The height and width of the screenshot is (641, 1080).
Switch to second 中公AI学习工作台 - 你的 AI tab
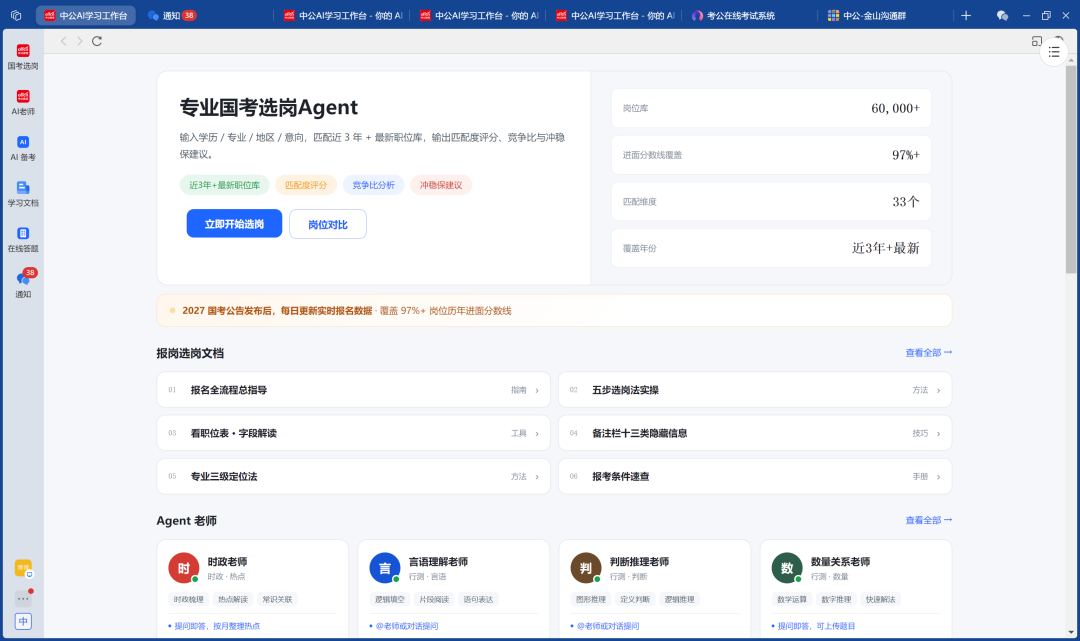479,15
